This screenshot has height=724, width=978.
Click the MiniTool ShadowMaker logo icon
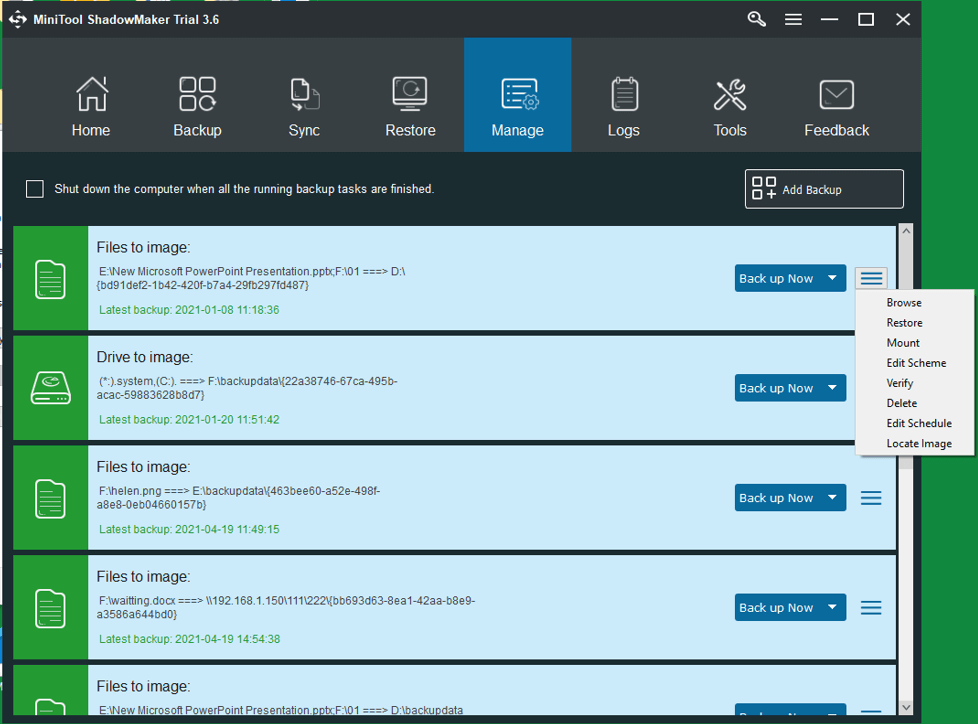pos(17,19)
